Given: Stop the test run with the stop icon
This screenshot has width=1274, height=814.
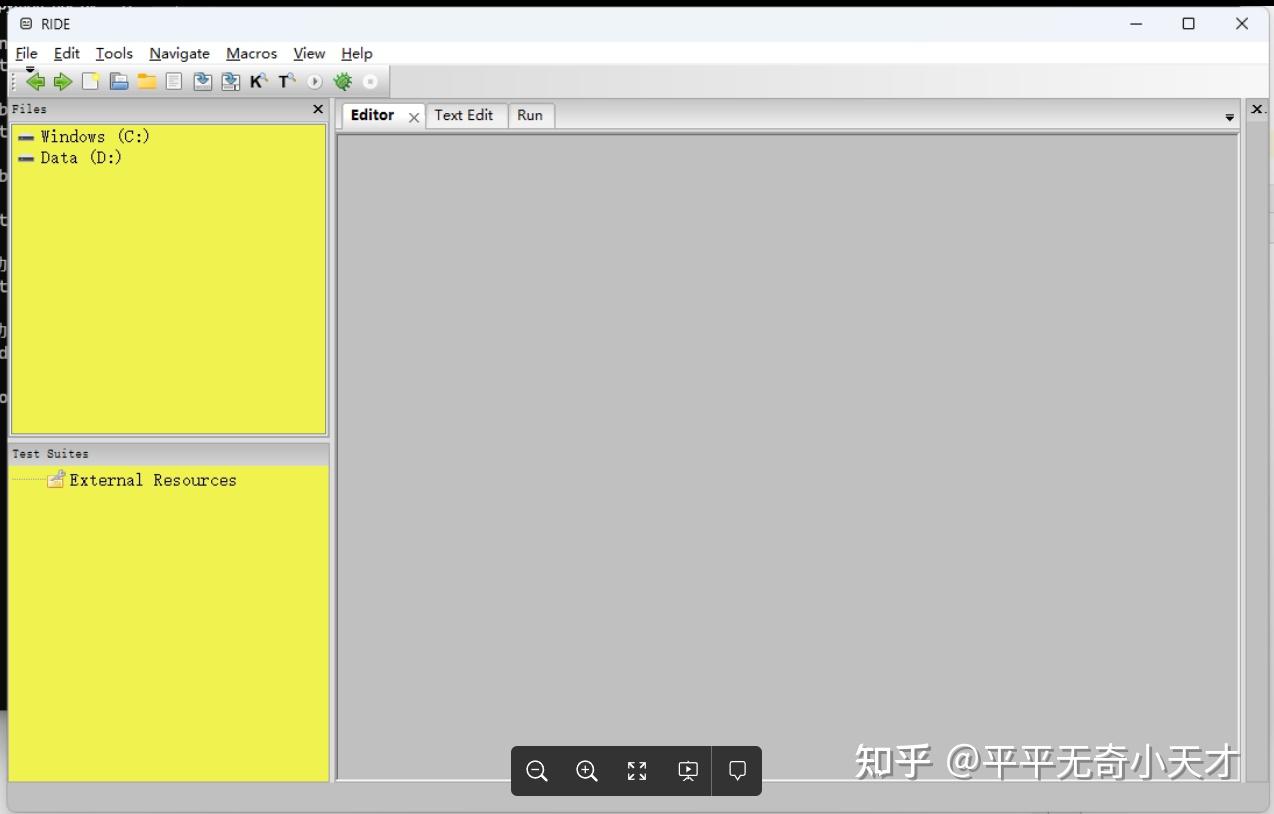Looking at the screenshot, I should coord(371,81).
